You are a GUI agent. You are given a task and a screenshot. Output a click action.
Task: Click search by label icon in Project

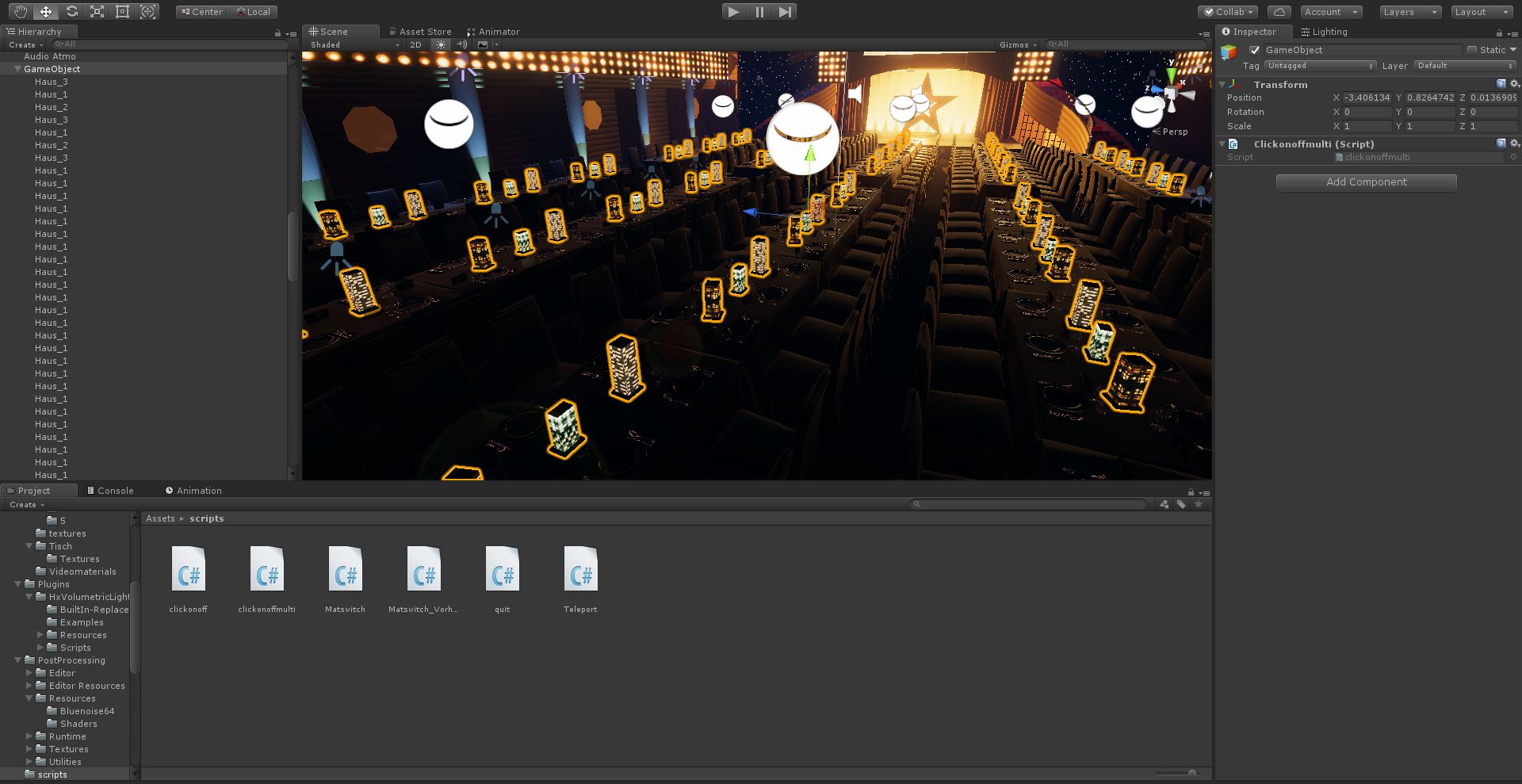tap(1181, 504)
